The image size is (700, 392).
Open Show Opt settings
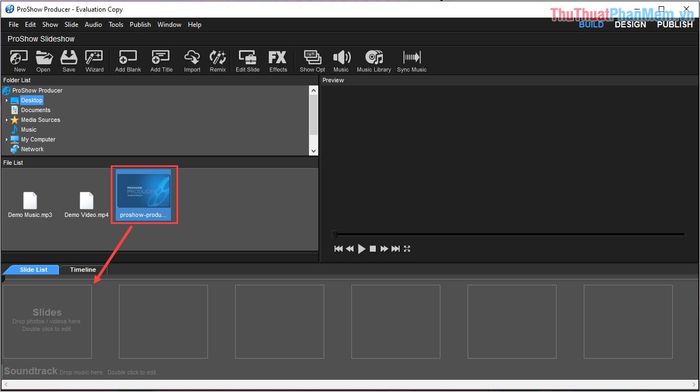pyautogui.click(x=312, y=61)
